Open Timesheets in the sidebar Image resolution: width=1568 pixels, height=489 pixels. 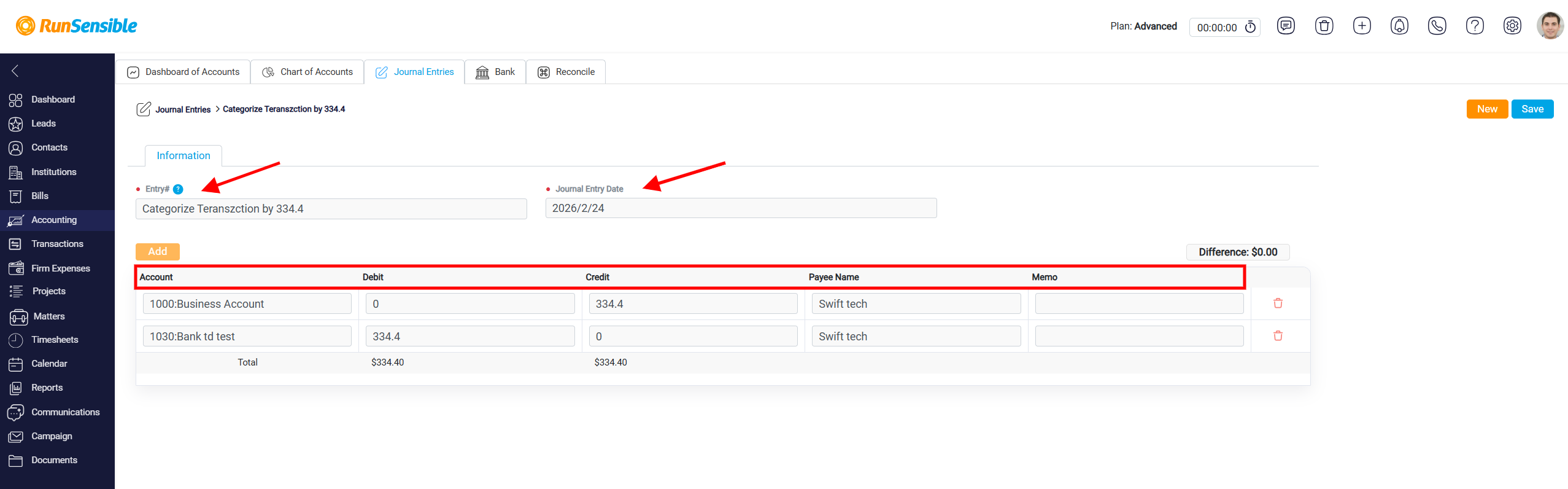click(55, 340)
